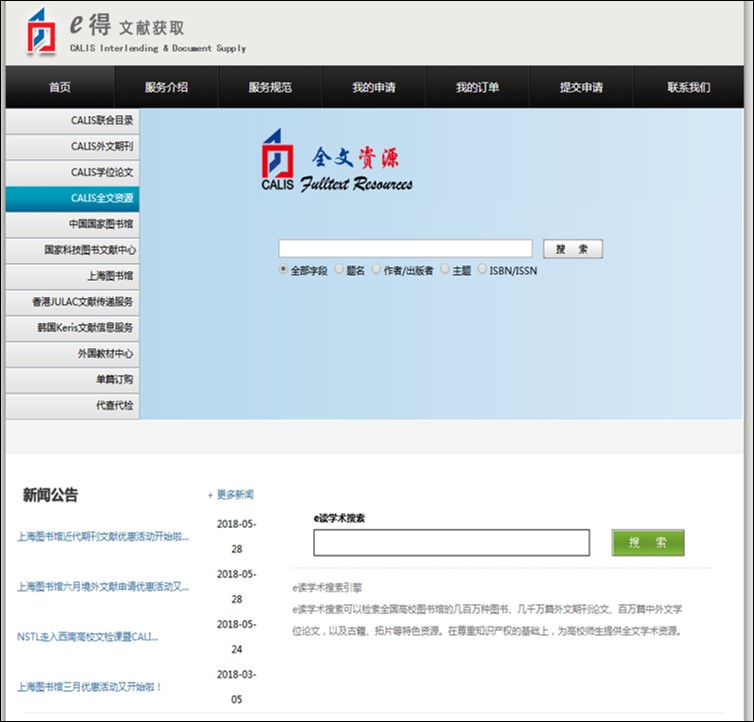Open the 服务规范 navigation tab
The width and height of the screenshot is (754, 722).
coord(270,87)
